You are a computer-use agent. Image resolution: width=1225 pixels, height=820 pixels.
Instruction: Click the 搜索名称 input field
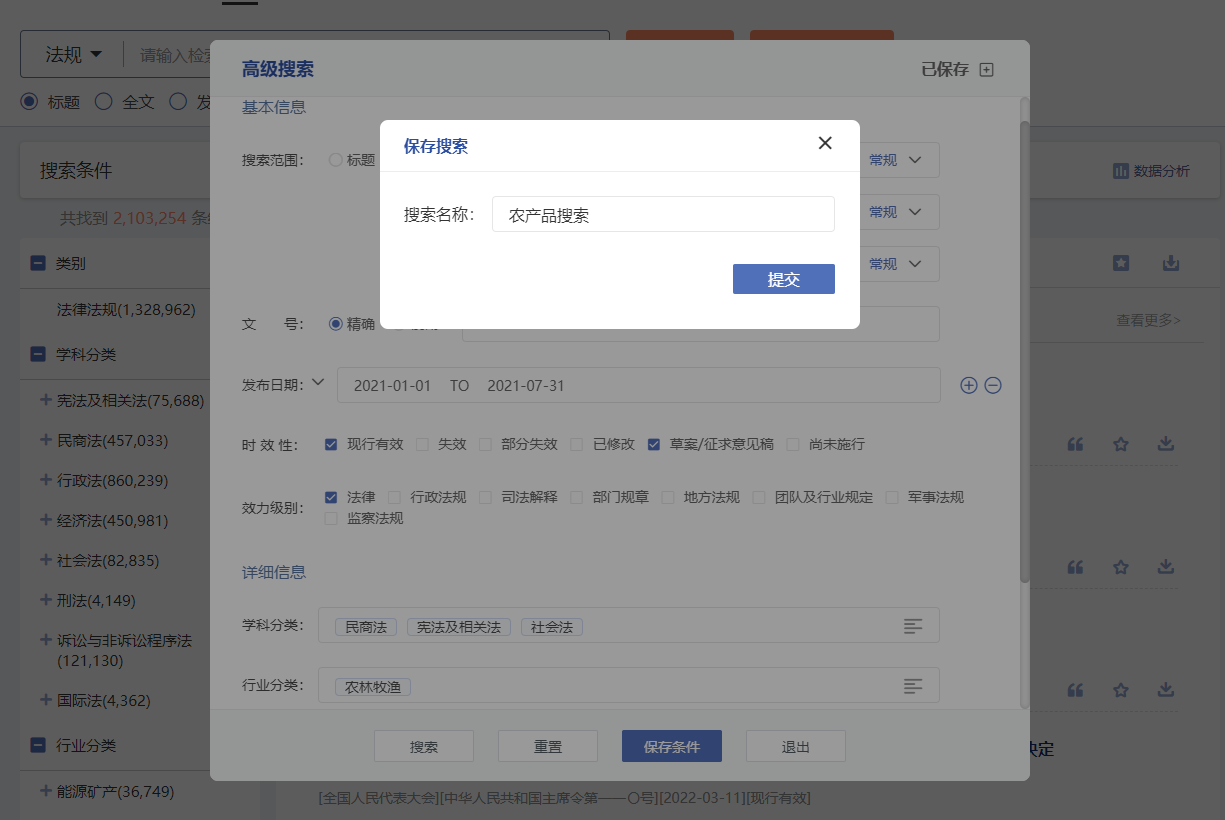(x=662, y=214)
